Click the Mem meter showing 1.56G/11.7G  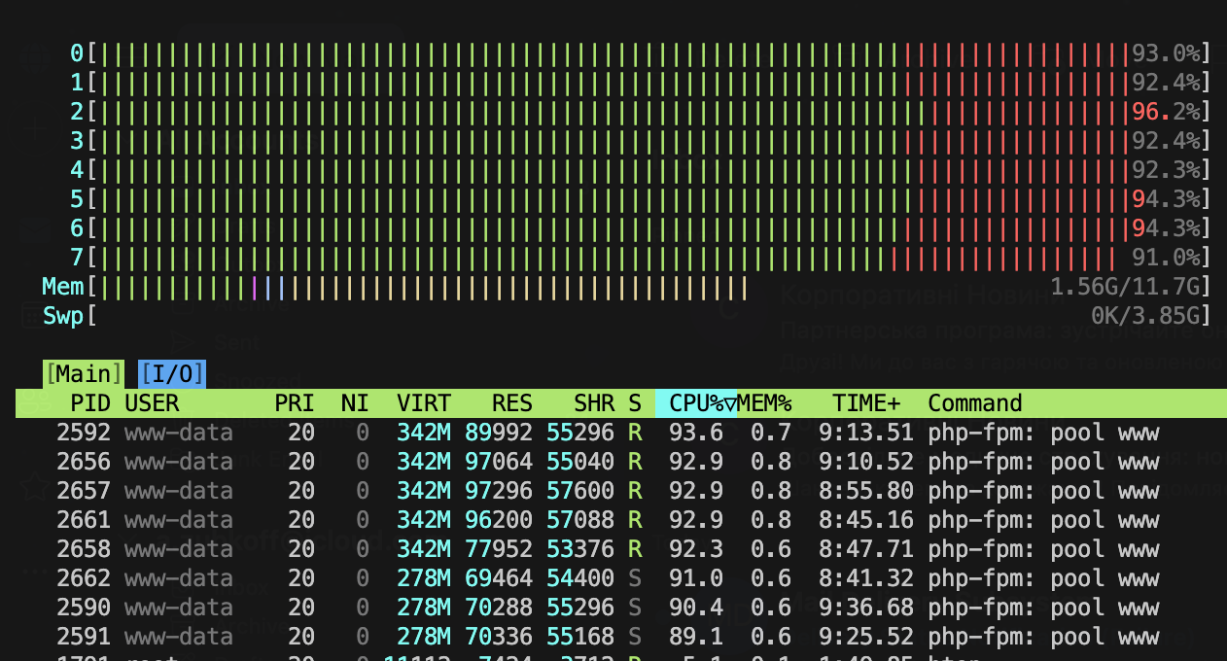coord(627,287)
